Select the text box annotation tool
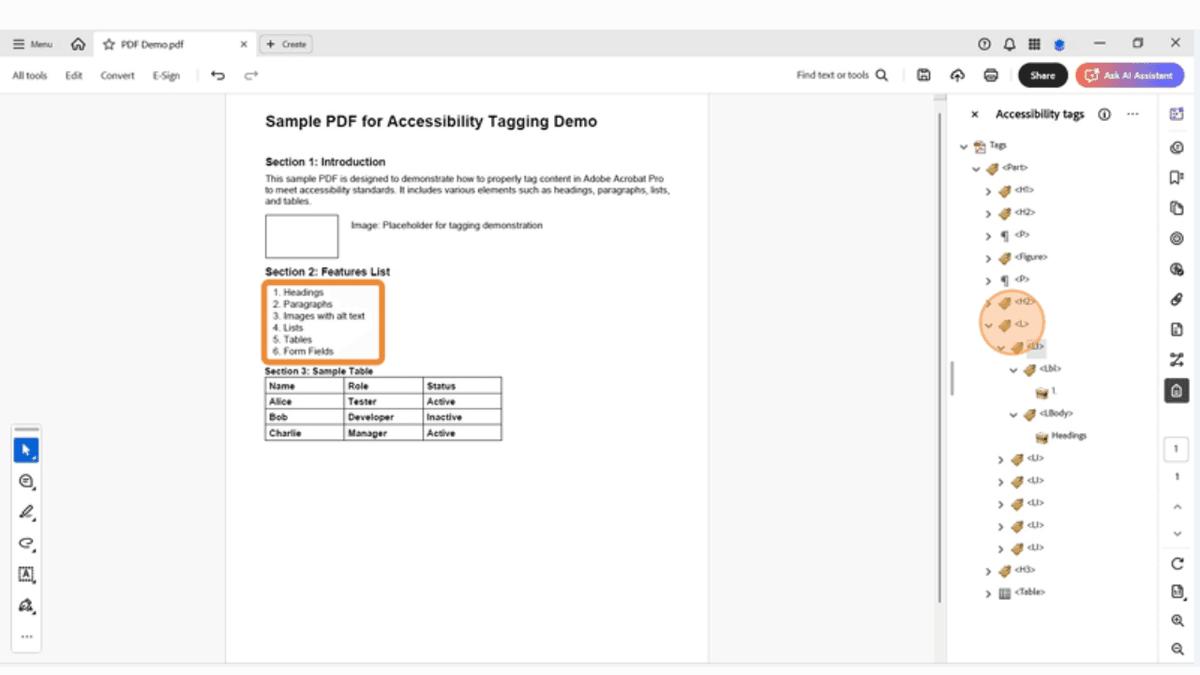This screenshot has width=1200, height=675. click(26, 574)
